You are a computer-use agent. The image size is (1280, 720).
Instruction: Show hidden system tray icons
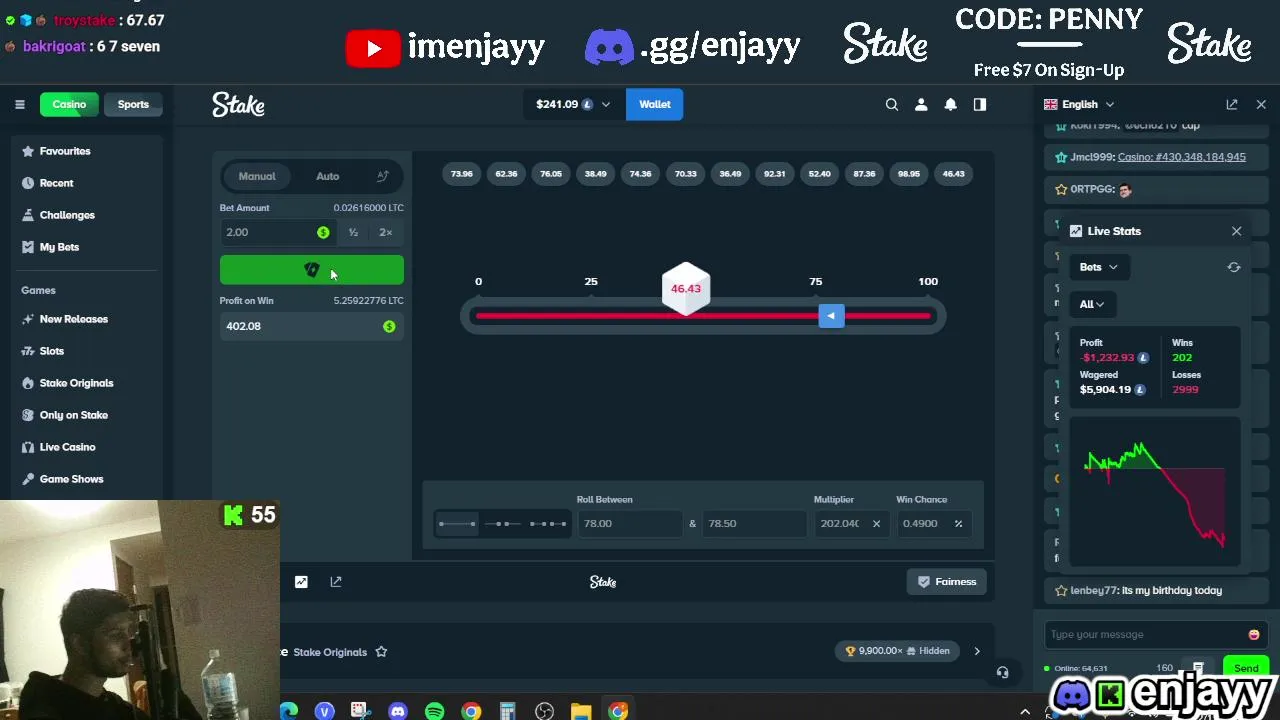pos(1025,711)
